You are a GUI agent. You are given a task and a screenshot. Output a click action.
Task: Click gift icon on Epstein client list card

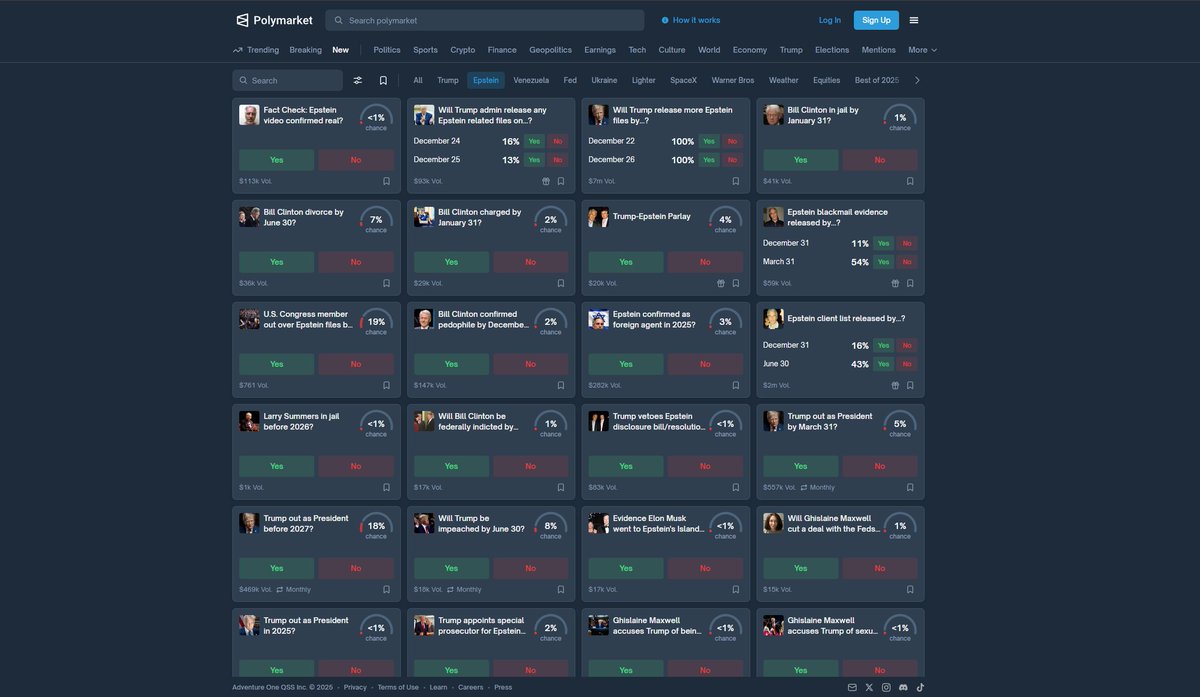[895, 385]
